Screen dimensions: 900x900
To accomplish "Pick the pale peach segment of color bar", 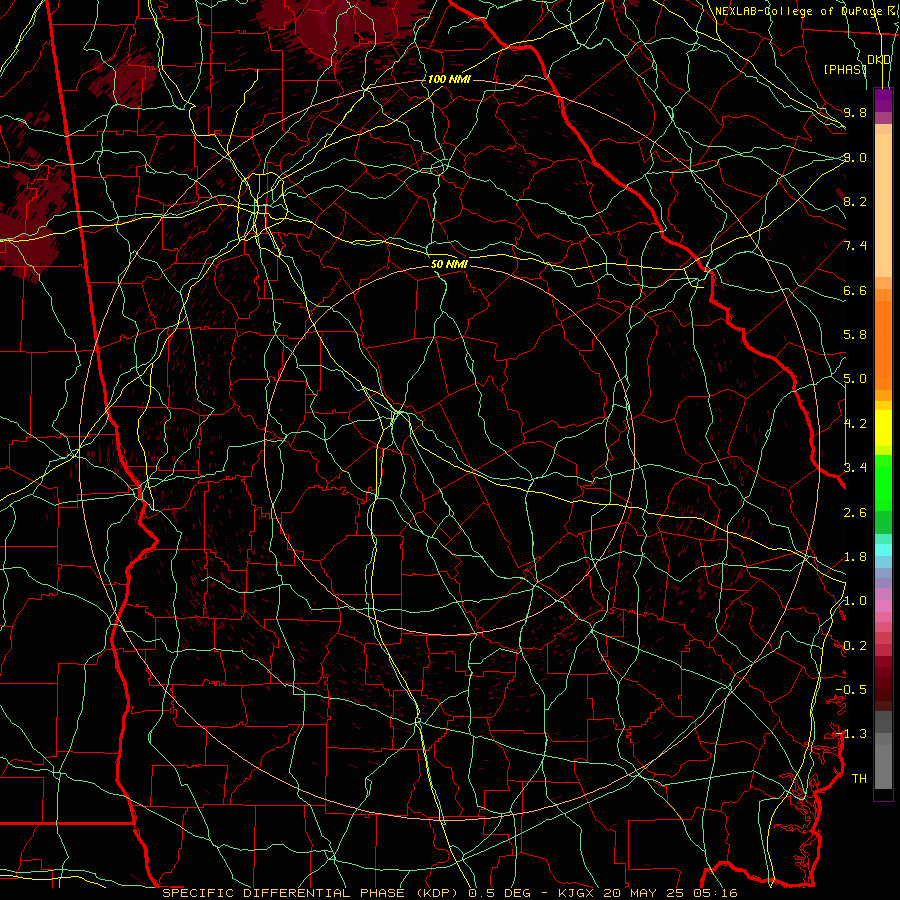I will 883,205.
